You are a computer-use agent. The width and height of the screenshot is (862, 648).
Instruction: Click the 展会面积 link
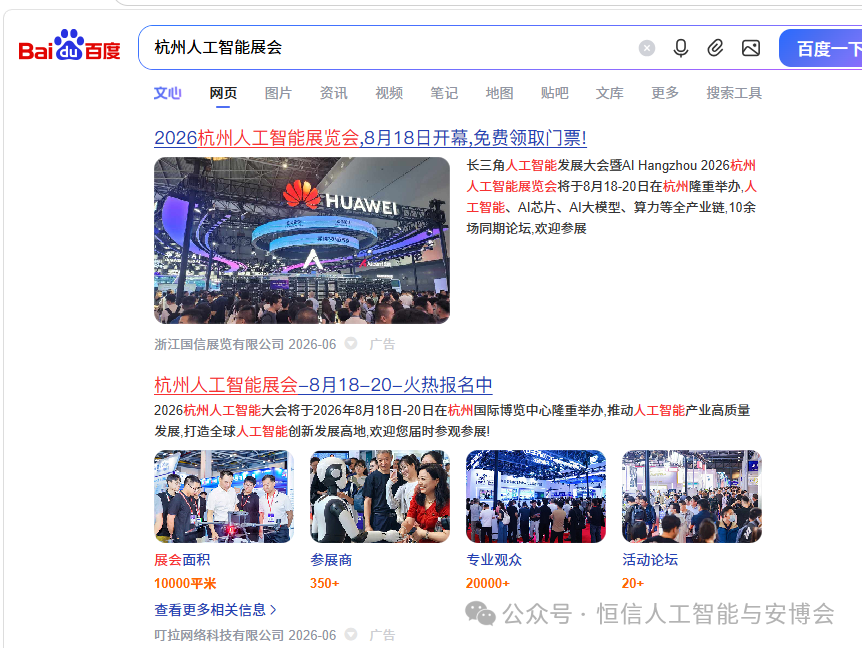pyautogui.click(x=182, y=560)
